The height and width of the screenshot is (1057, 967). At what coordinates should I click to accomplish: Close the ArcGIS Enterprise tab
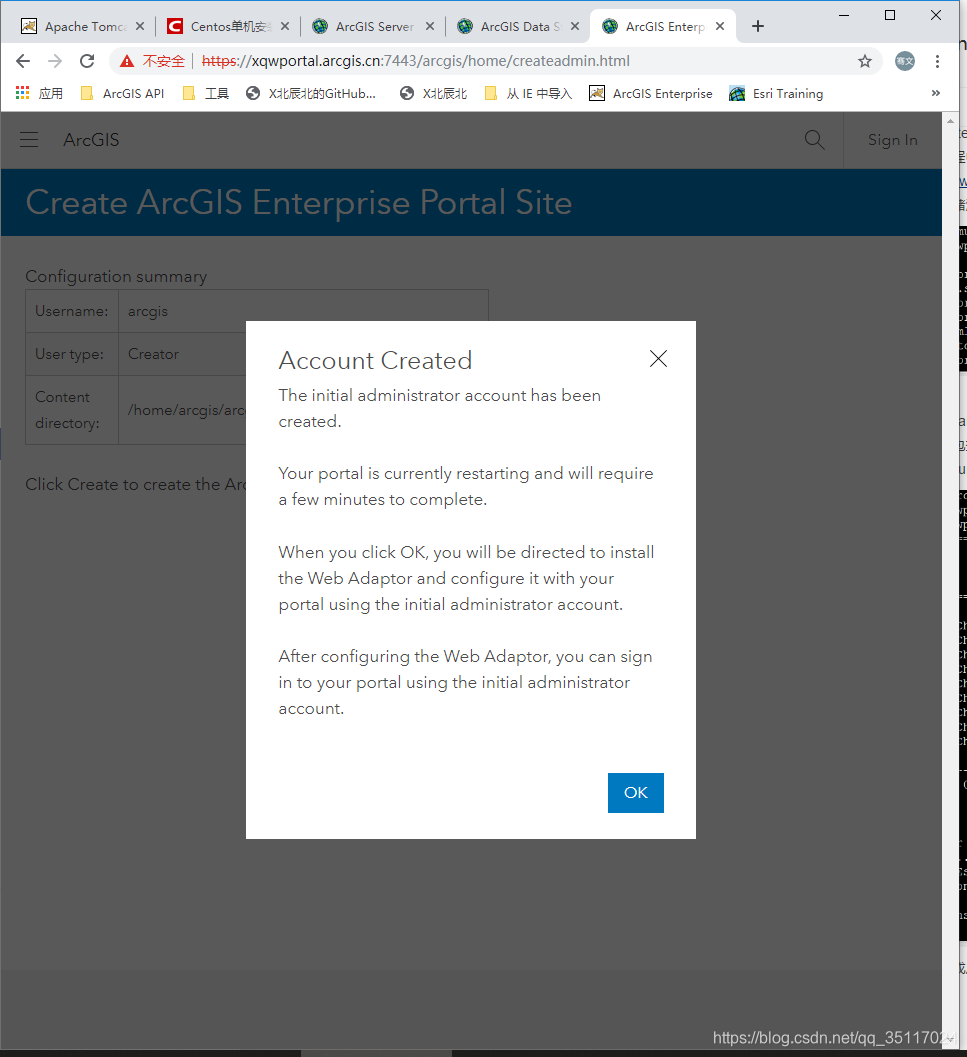tap(720, 26)
